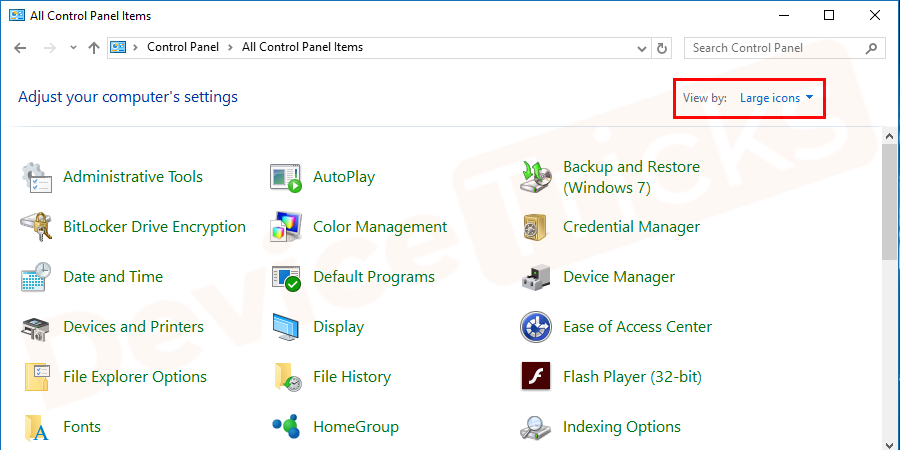Open the Fonts link
The width and height of the screenshot is (900, 450).
tap(82, 427)
